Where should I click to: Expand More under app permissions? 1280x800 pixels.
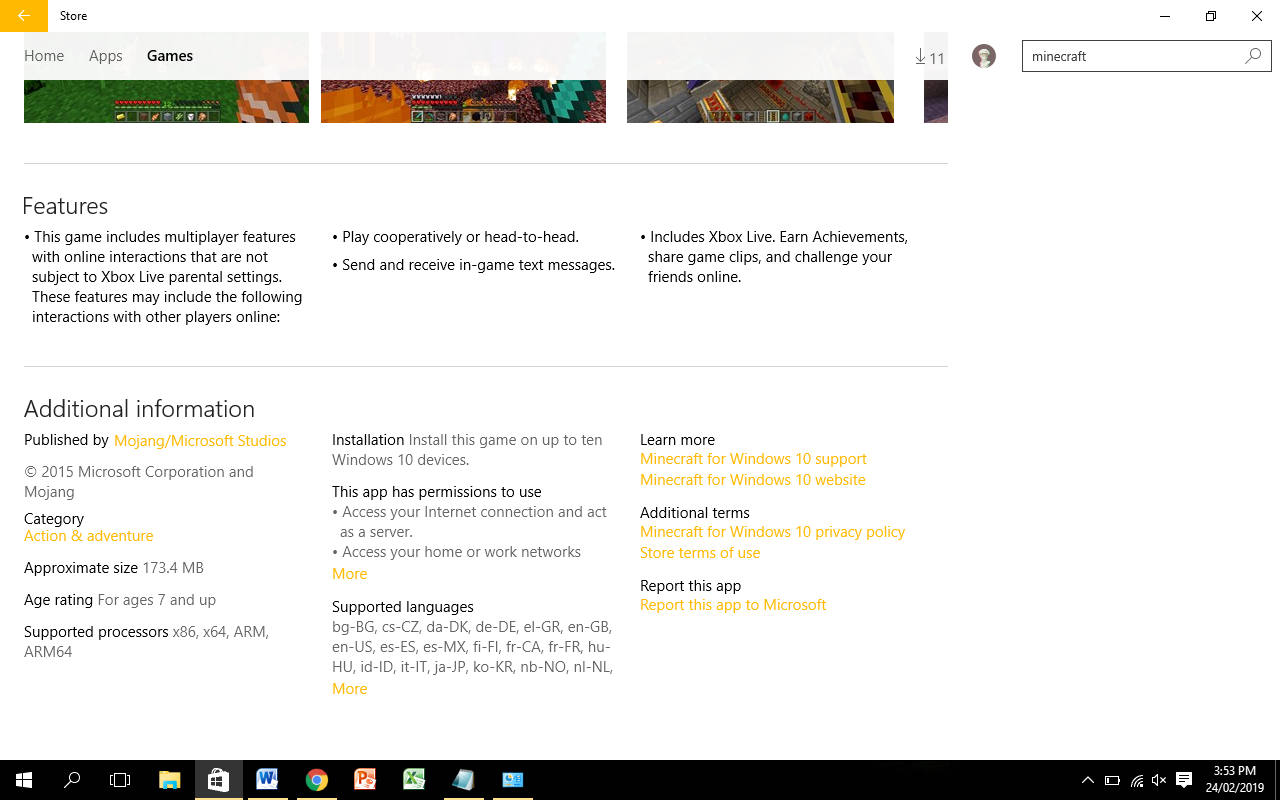349,574
